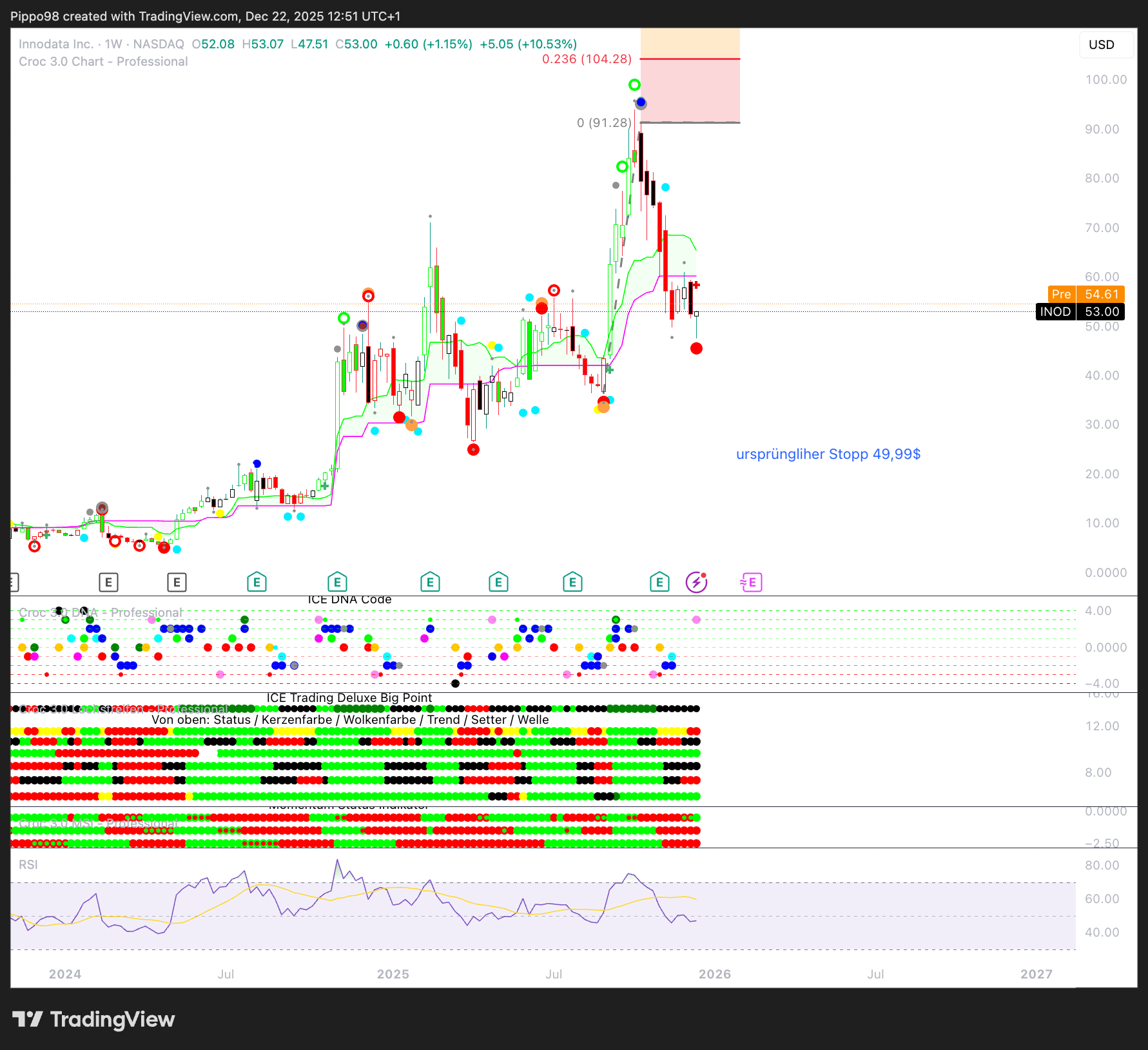Click the pink estimated earnings icon

[x=751, y=582]
